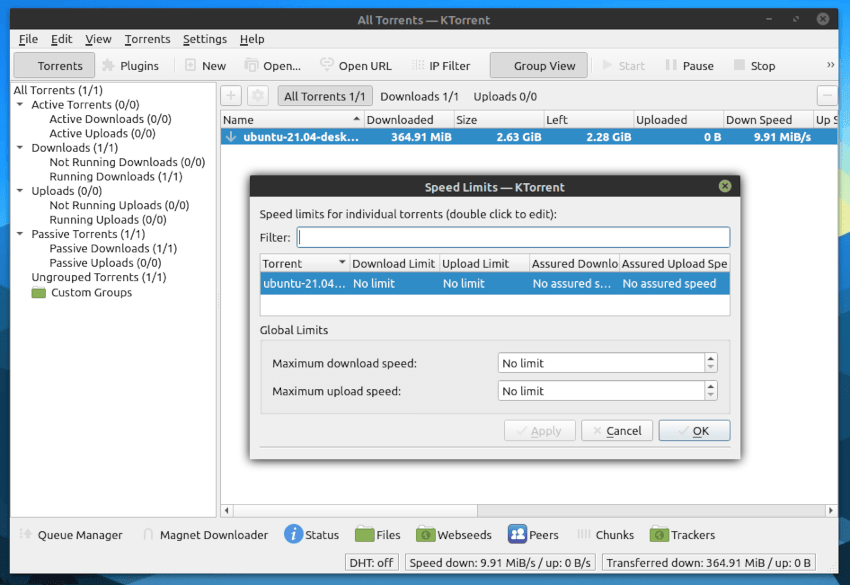Viewport: 850px width, 585px height.
Task: Toggle the Group View button
Action: click(537, 66)
